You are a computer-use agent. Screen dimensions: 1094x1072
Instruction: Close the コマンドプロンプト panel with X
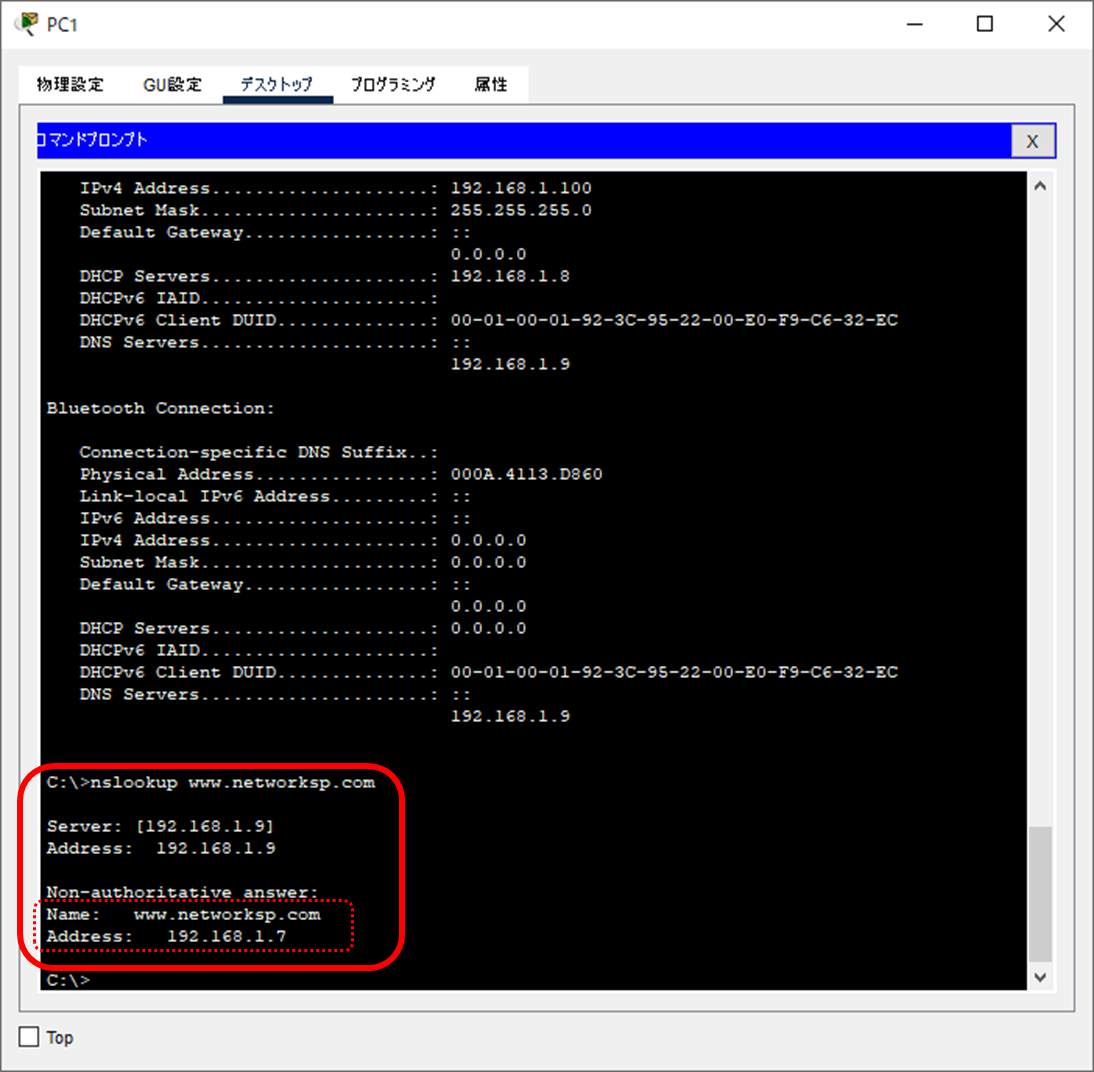point(1033,141)
